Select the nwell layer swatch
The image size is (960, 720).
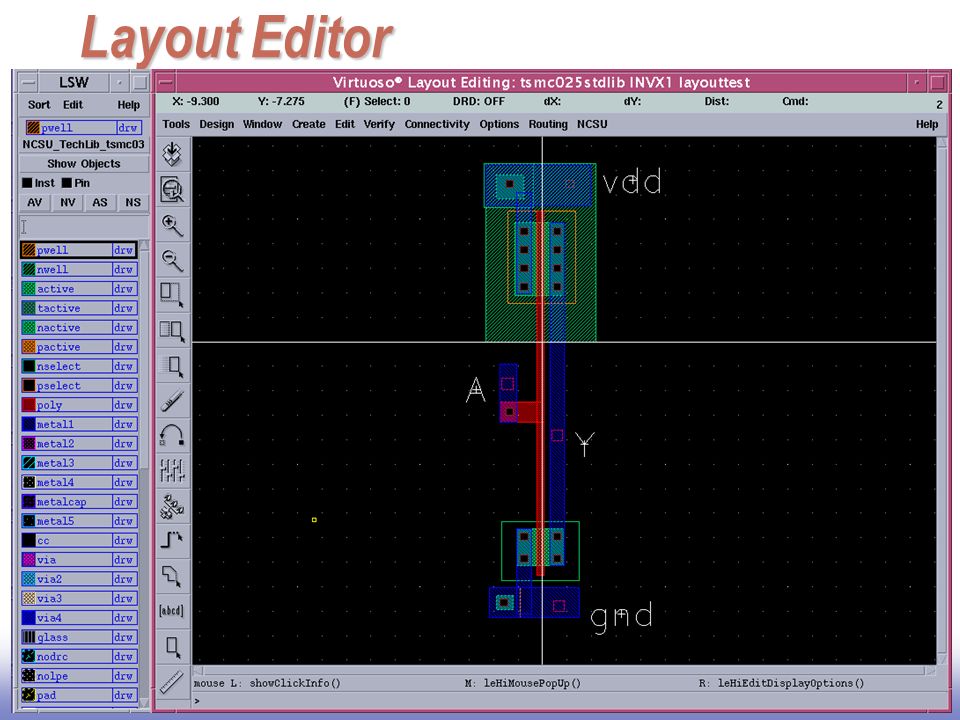[x=29, y=269]
